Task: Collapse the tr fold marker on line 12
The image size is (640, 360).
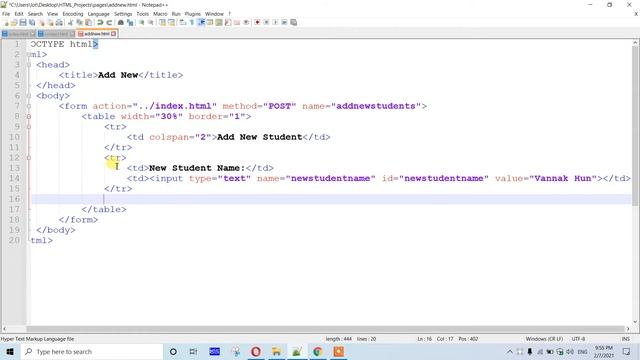Action: [29, 158]
